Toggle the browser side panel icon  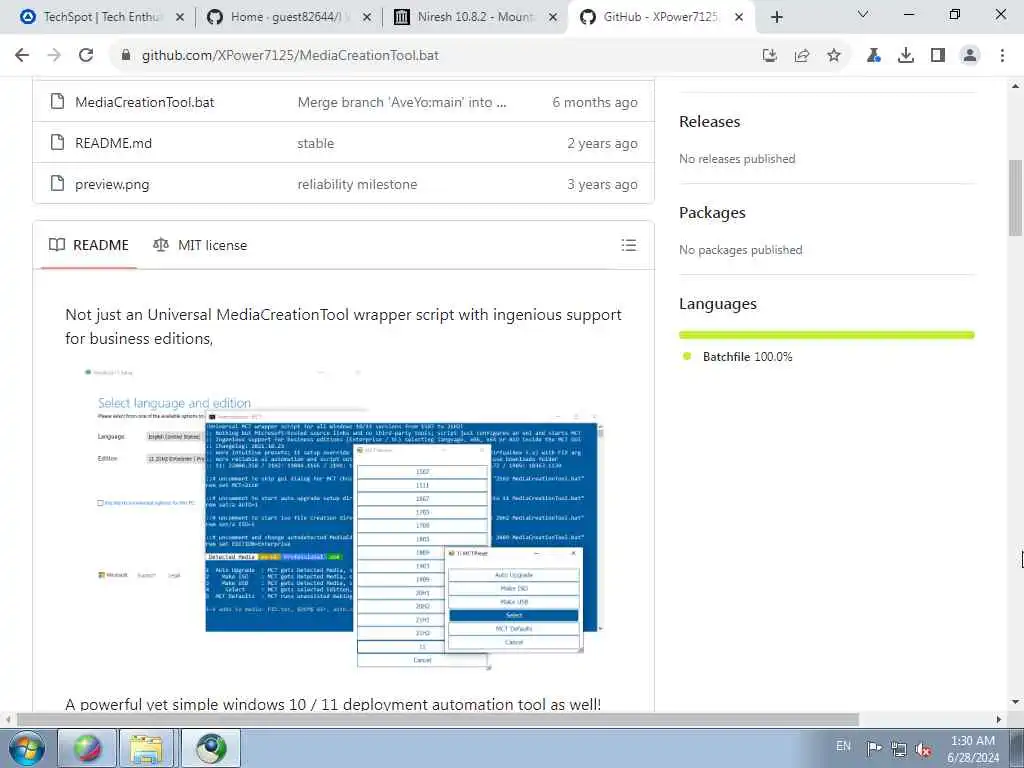point(938,56)
